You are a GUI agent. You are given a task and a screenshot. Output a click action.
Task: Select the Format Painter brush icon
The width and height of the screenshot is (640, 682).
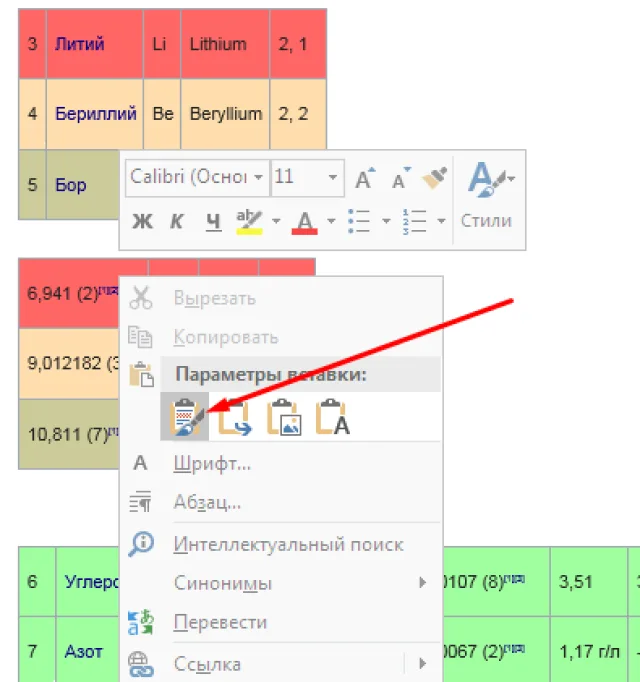[x=434, y=178]
